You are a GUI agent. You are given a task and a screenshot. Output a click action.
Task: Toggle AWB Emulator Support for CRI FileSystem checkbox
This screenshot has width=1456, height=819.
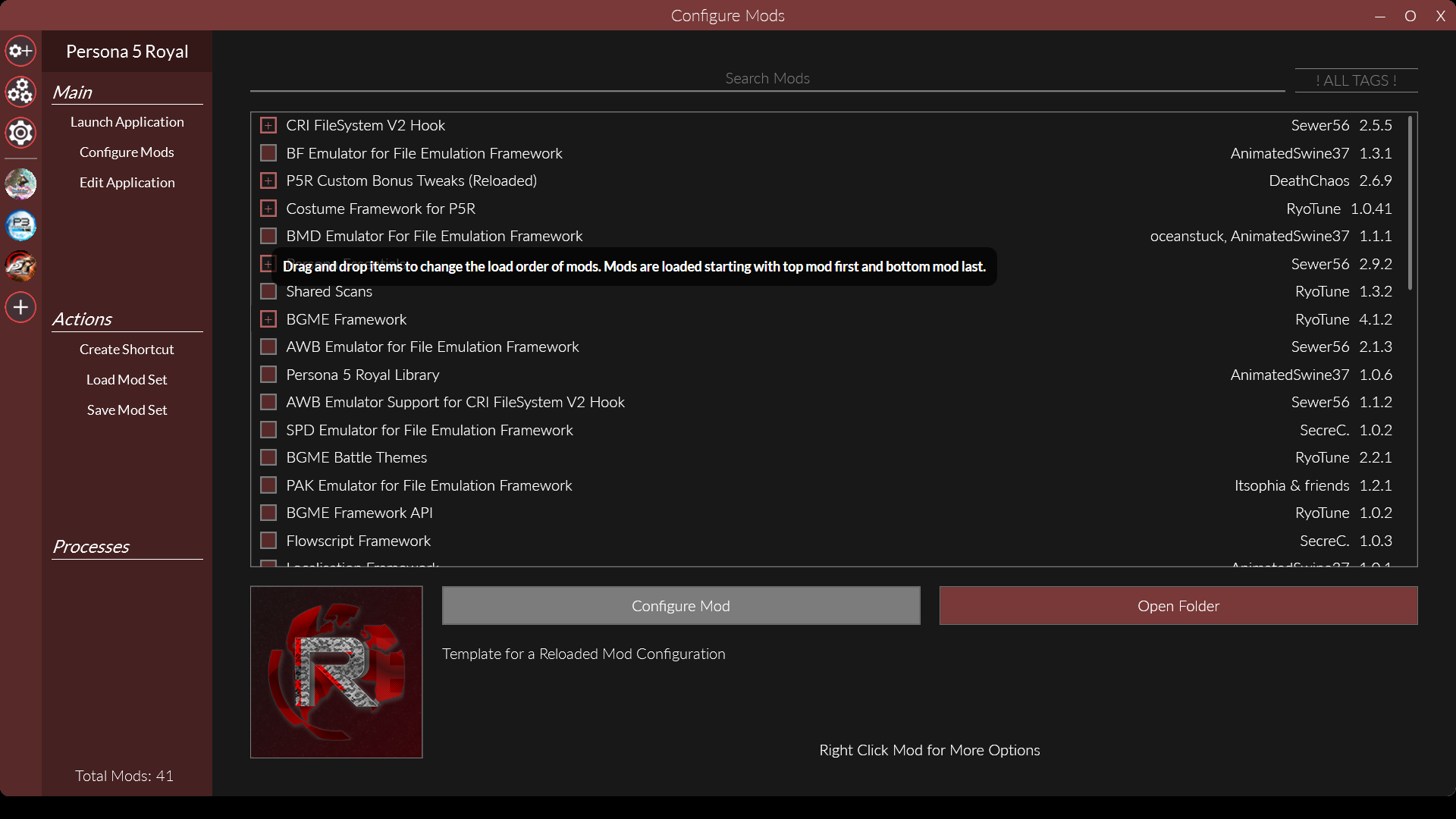coord(268,402)
